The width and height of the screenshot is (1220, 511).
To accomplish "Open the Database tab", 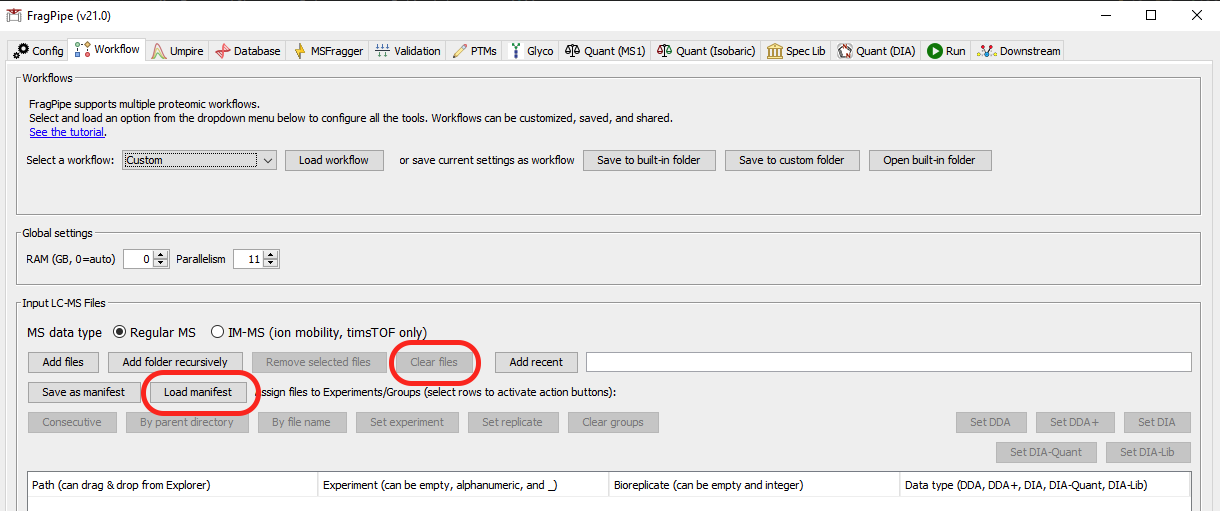I will (247, 51).
